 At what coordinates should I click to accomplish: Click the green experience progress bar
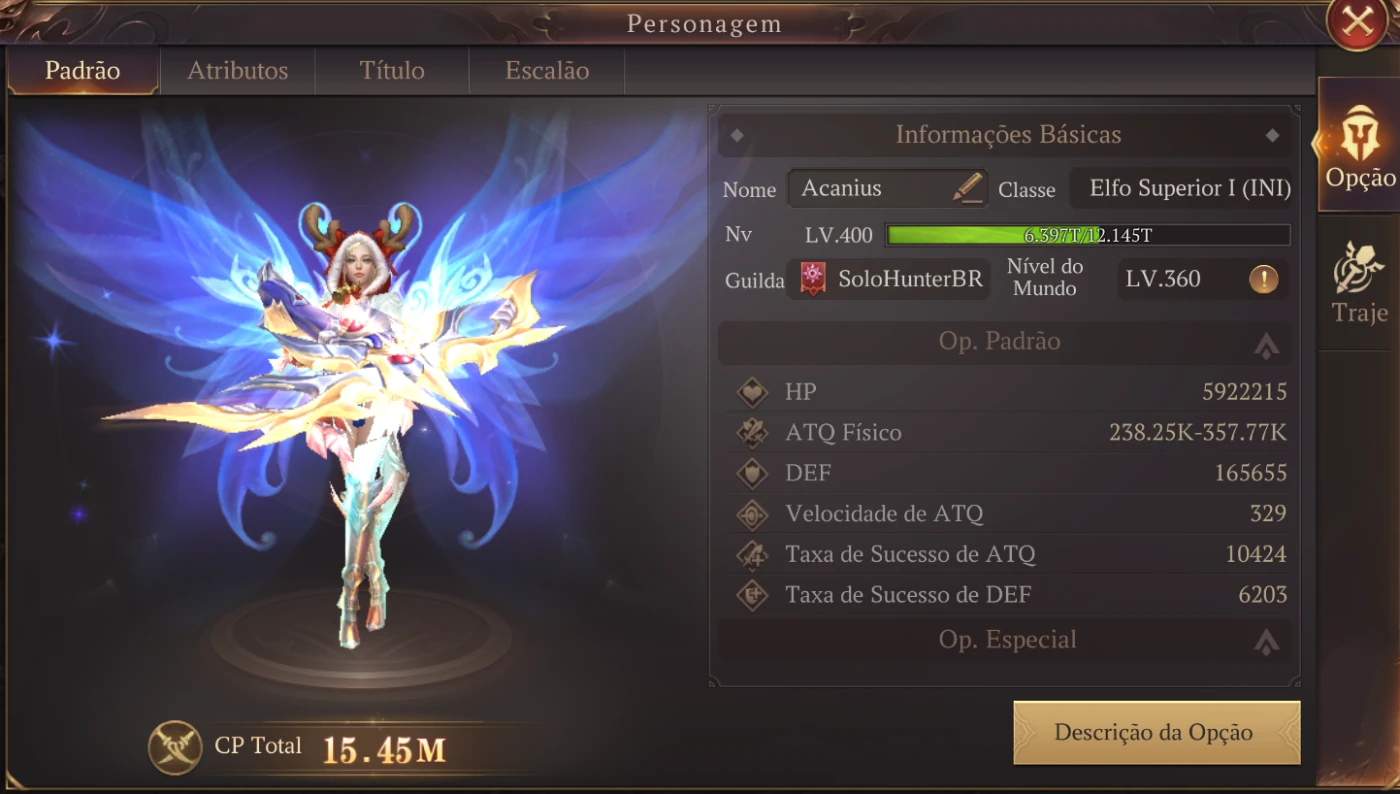tap(1088, 236)
